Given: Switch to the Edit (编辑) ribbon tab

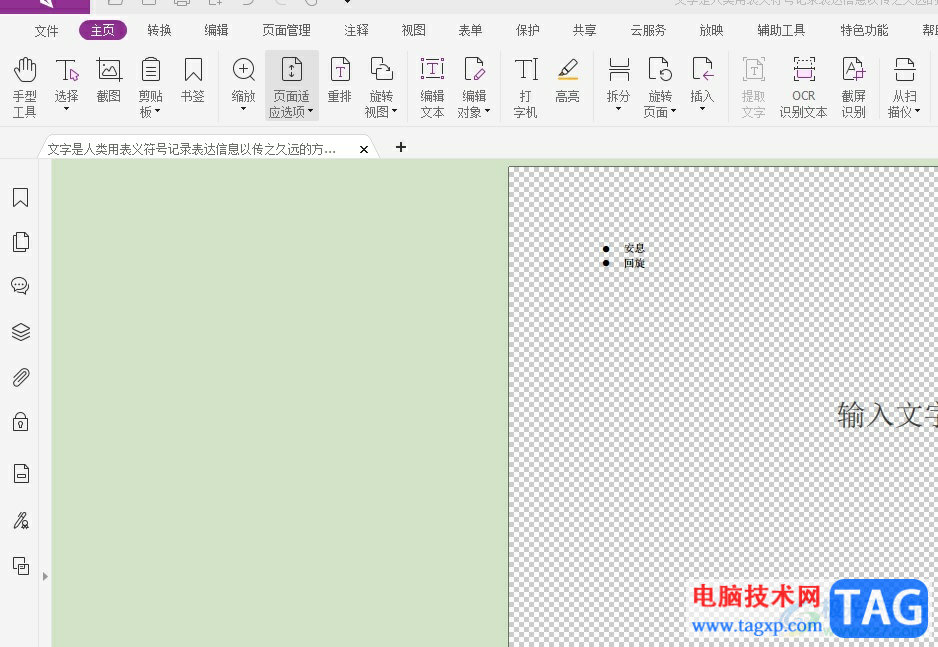Looking at the screenshot, I should pyautogui.click(x=217, y=30).
